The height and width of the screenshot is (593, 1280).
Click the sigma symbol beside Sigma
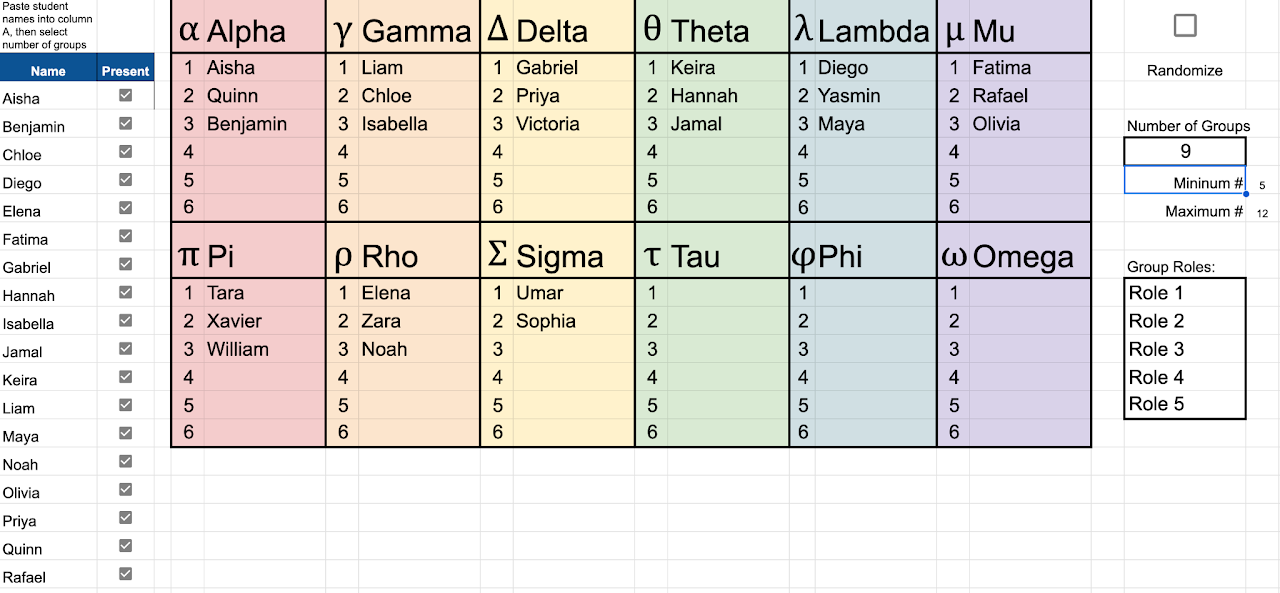click(x=497, y=255)
